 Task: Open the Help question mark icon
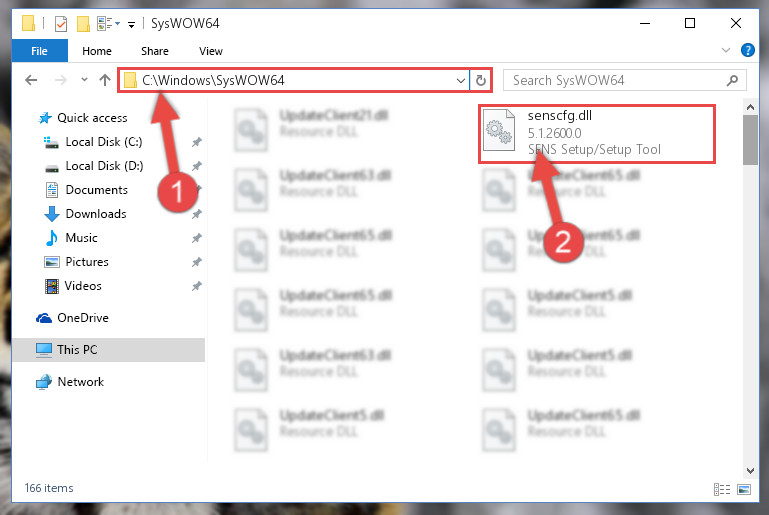point(747,50)
